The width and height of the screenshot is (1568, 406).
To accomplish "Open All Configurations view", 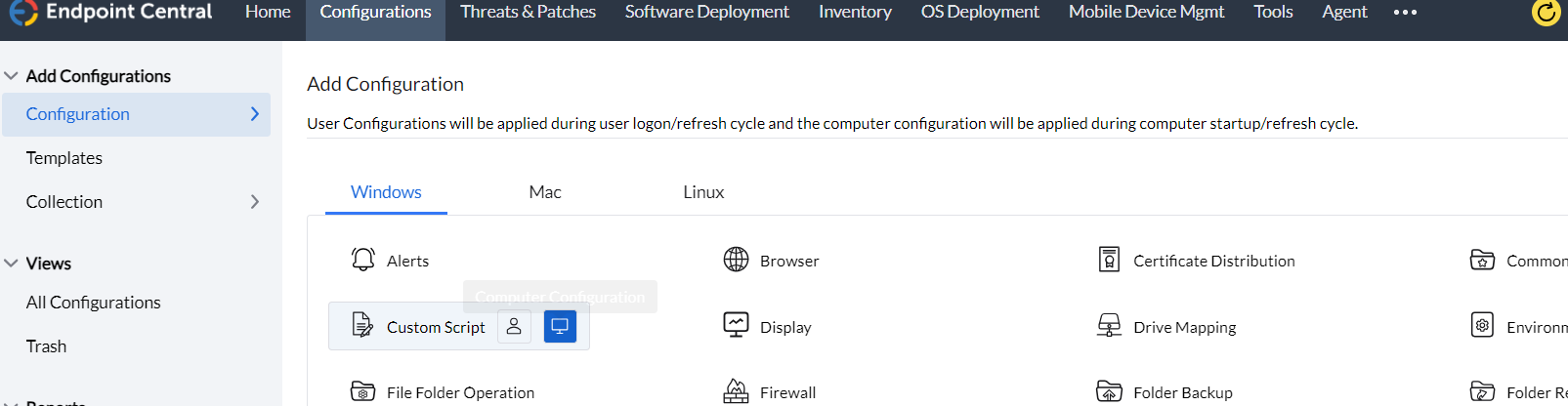I will (94, 303).
